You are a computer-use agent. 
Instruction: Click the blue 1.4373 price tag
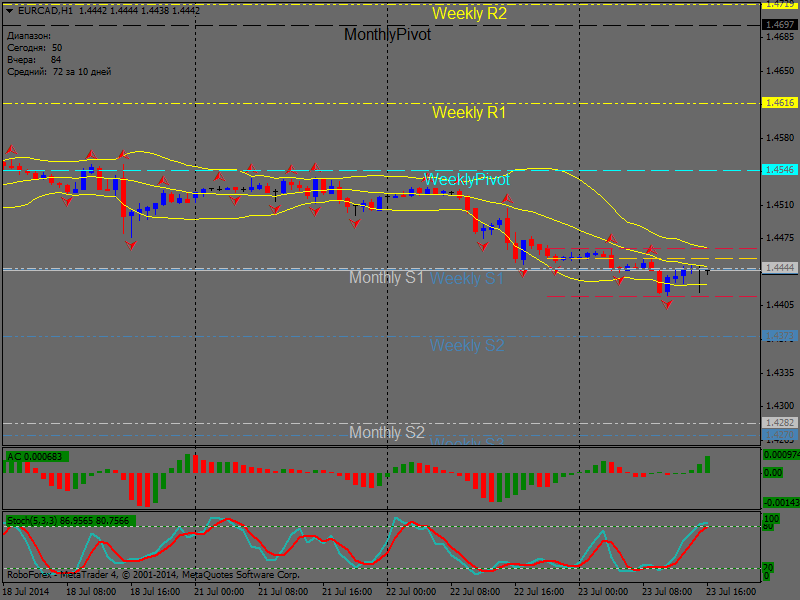pyautogui.click(x=779, y=336)
